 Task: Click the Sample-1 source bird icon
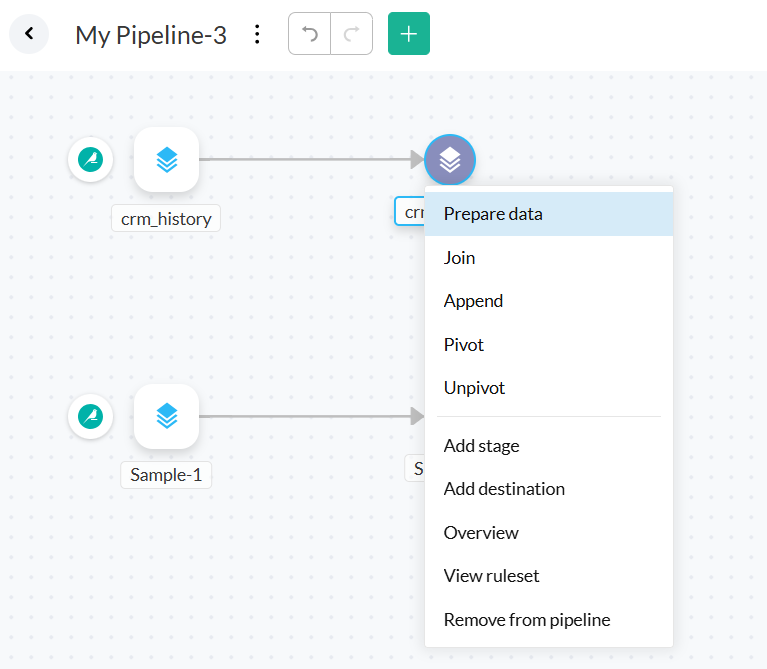tap(91, 416)
